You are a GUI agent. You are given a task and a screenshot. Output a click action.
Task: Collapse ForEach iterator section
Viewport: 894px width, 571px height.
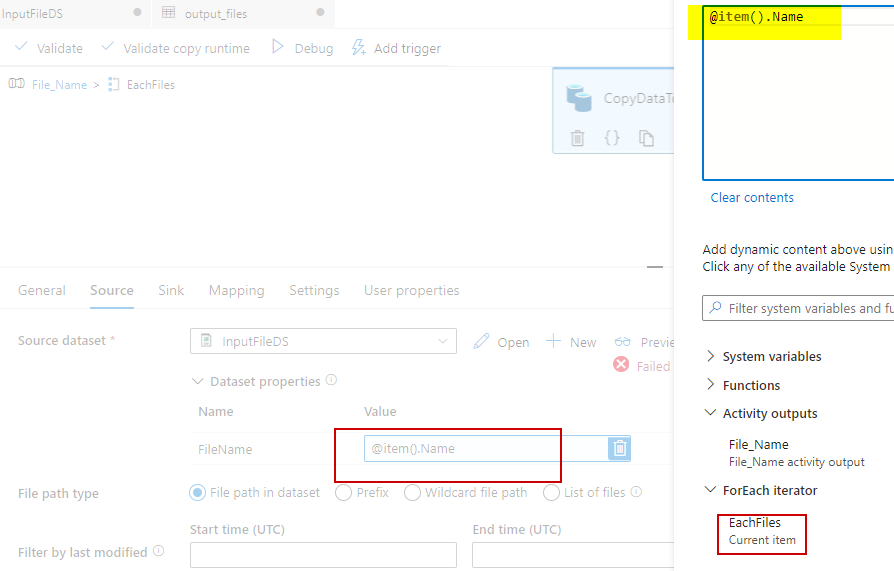(x=710, y=489)
